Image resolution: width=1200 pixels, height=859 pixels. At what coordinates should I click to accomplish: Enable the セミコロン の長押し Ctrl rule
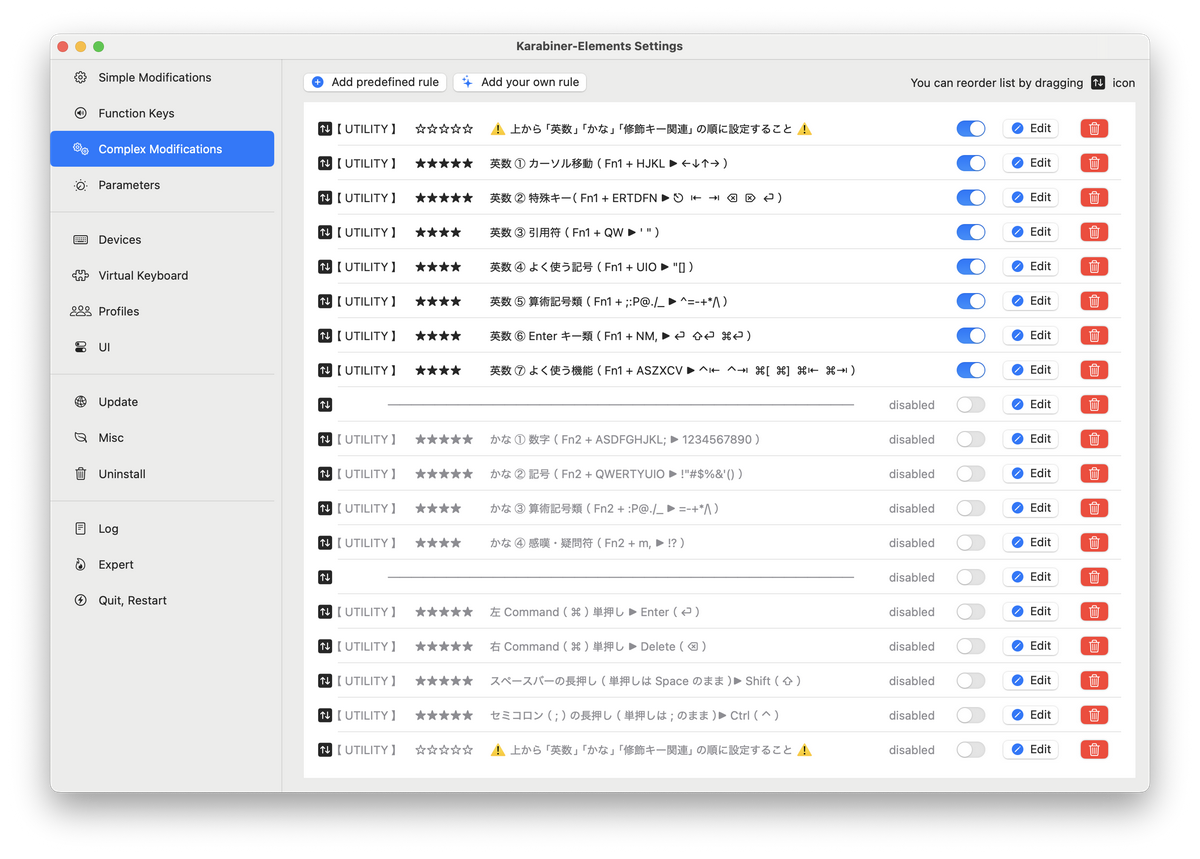(971, 715)
